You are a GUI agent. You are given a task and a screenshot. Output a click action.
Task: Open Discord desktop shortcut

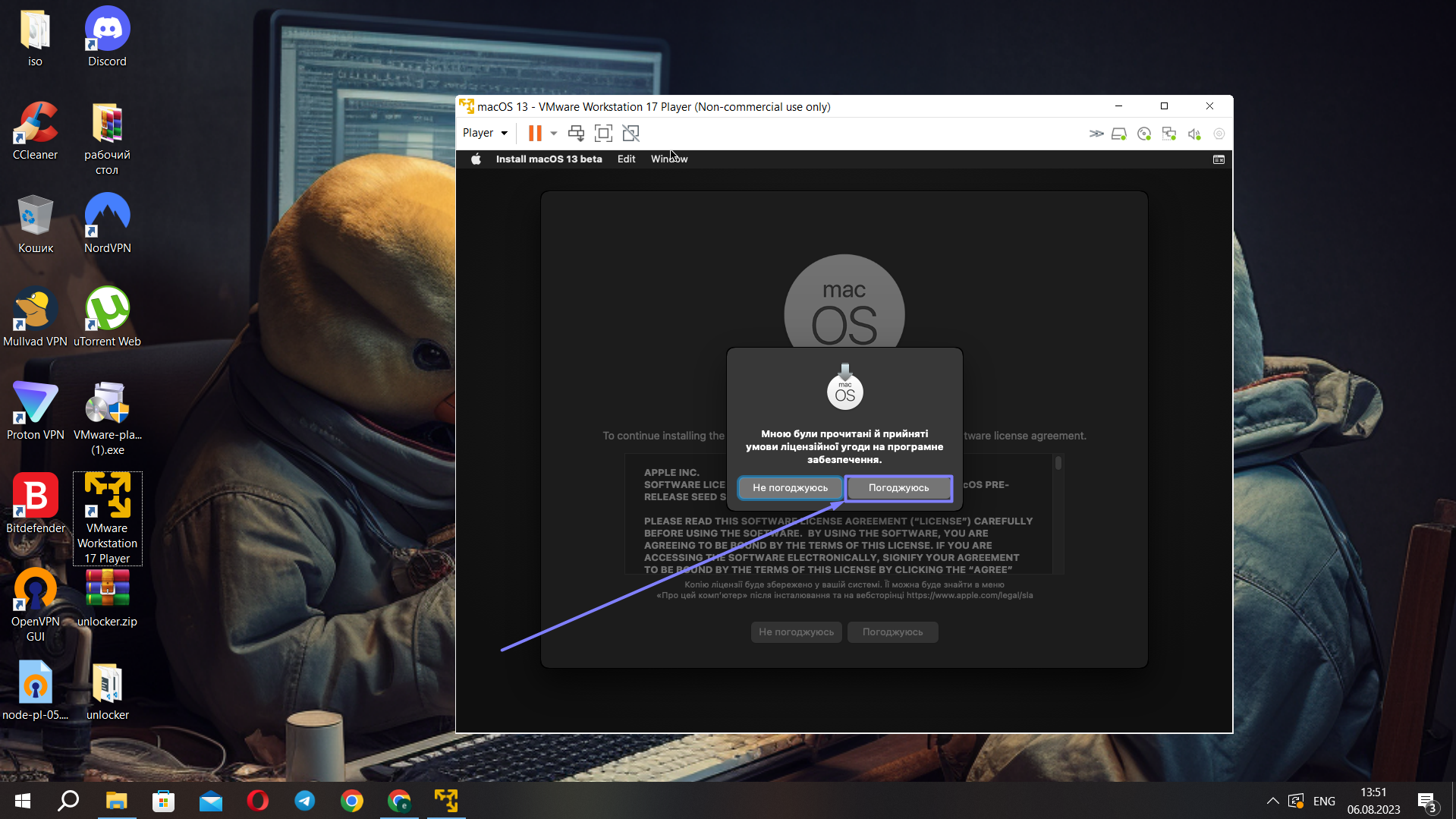tap(107, 38)
